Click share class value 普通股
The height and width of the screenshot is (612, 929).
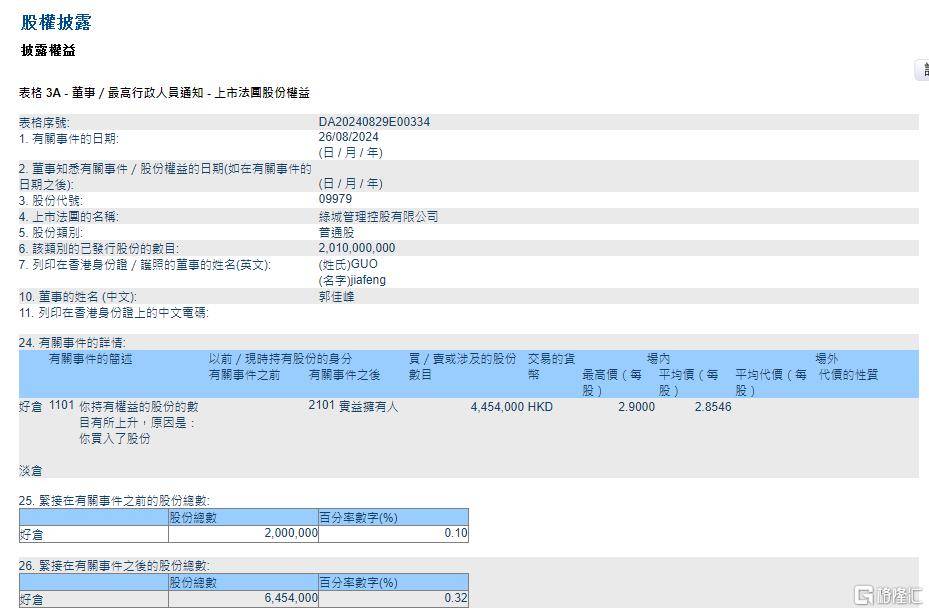pyautogui.click(x=336, y=232)
